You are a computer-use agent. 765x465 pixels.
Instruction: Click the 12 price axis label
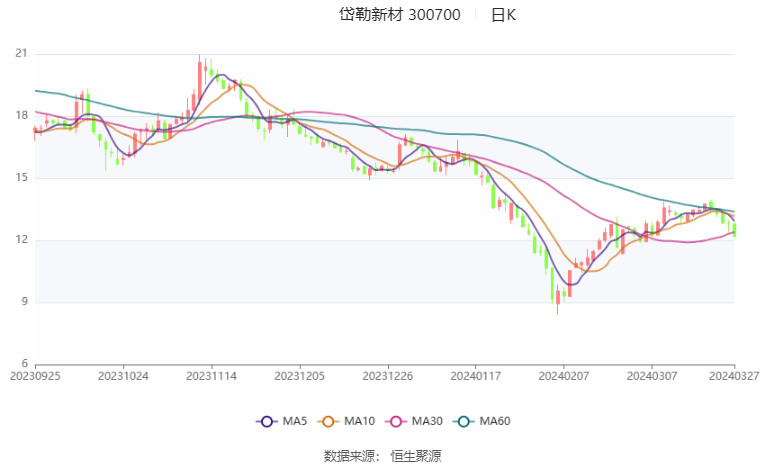(21, 239)
